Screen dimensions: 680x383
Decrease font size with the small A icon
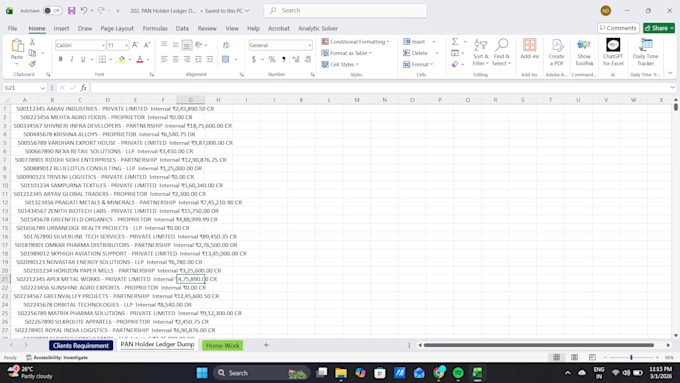click(x=147, y=45)
